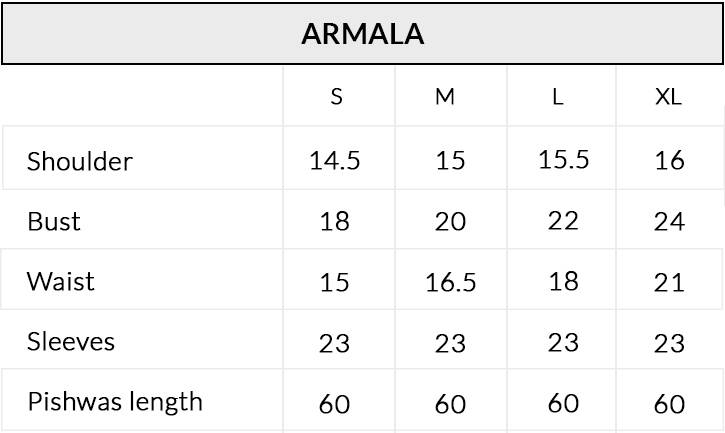Select the M size column header

pos(446,97)
